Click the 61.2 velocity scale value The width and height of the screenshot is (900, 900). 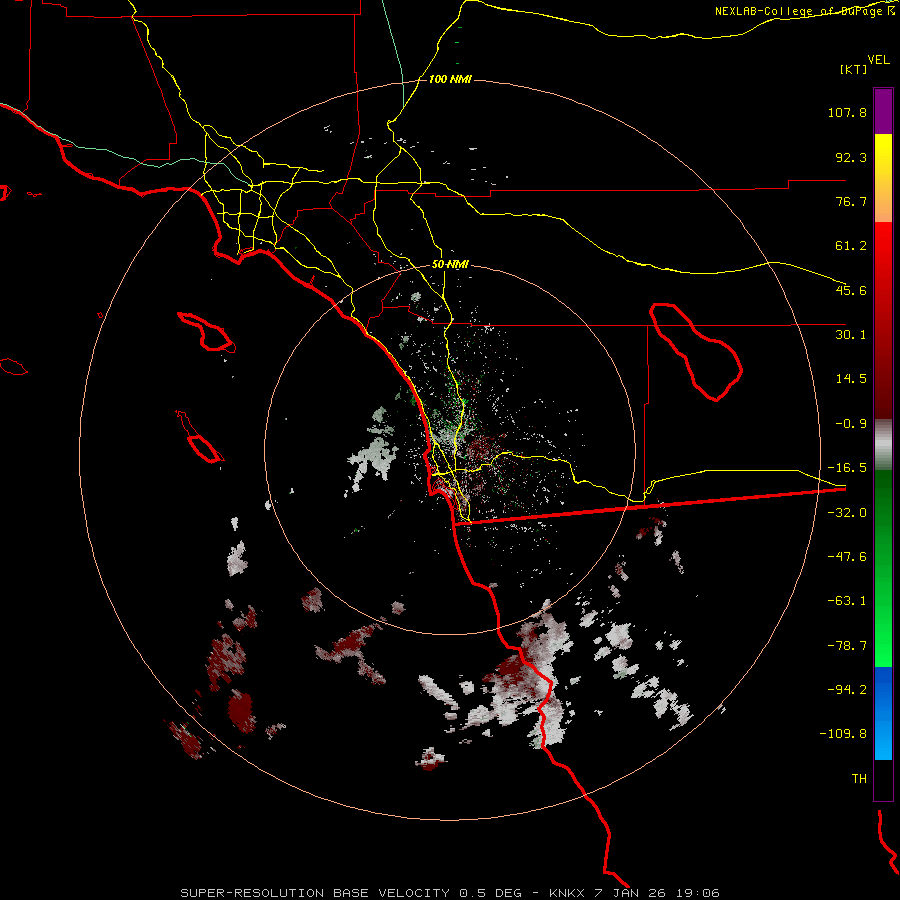click(851, 246)
